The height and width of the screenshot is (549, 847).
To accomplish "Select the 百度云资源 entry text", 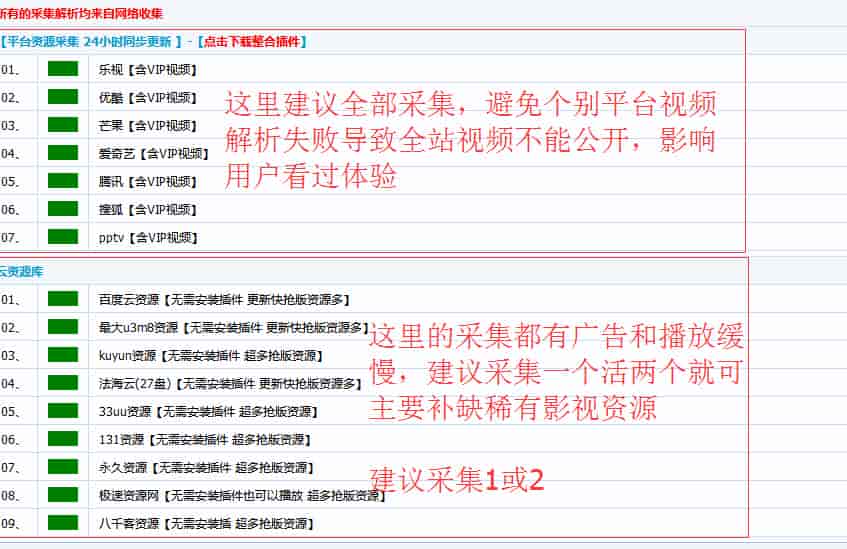I will (224, 300).
